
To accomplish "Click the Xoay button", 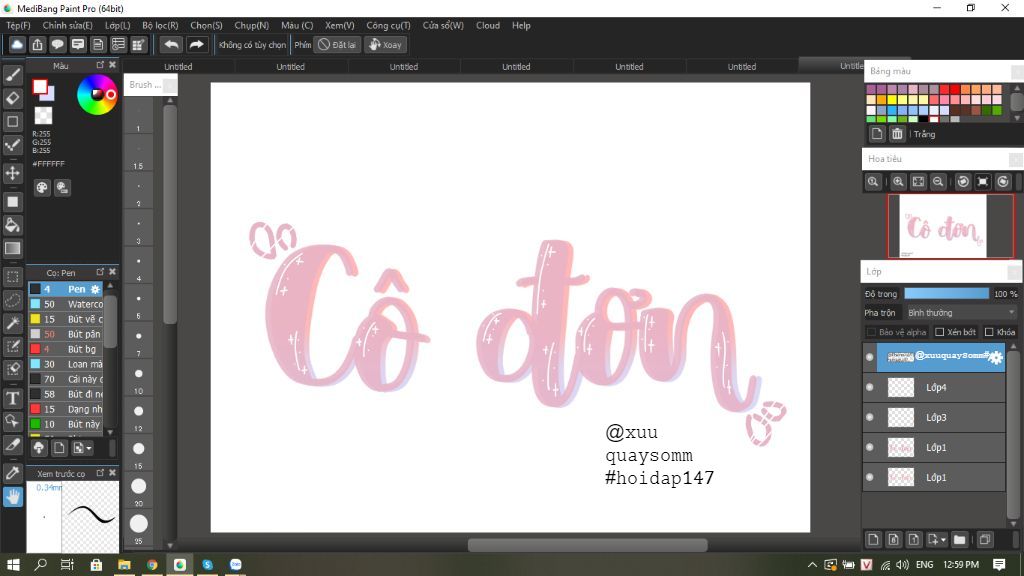I will [385, 44].
